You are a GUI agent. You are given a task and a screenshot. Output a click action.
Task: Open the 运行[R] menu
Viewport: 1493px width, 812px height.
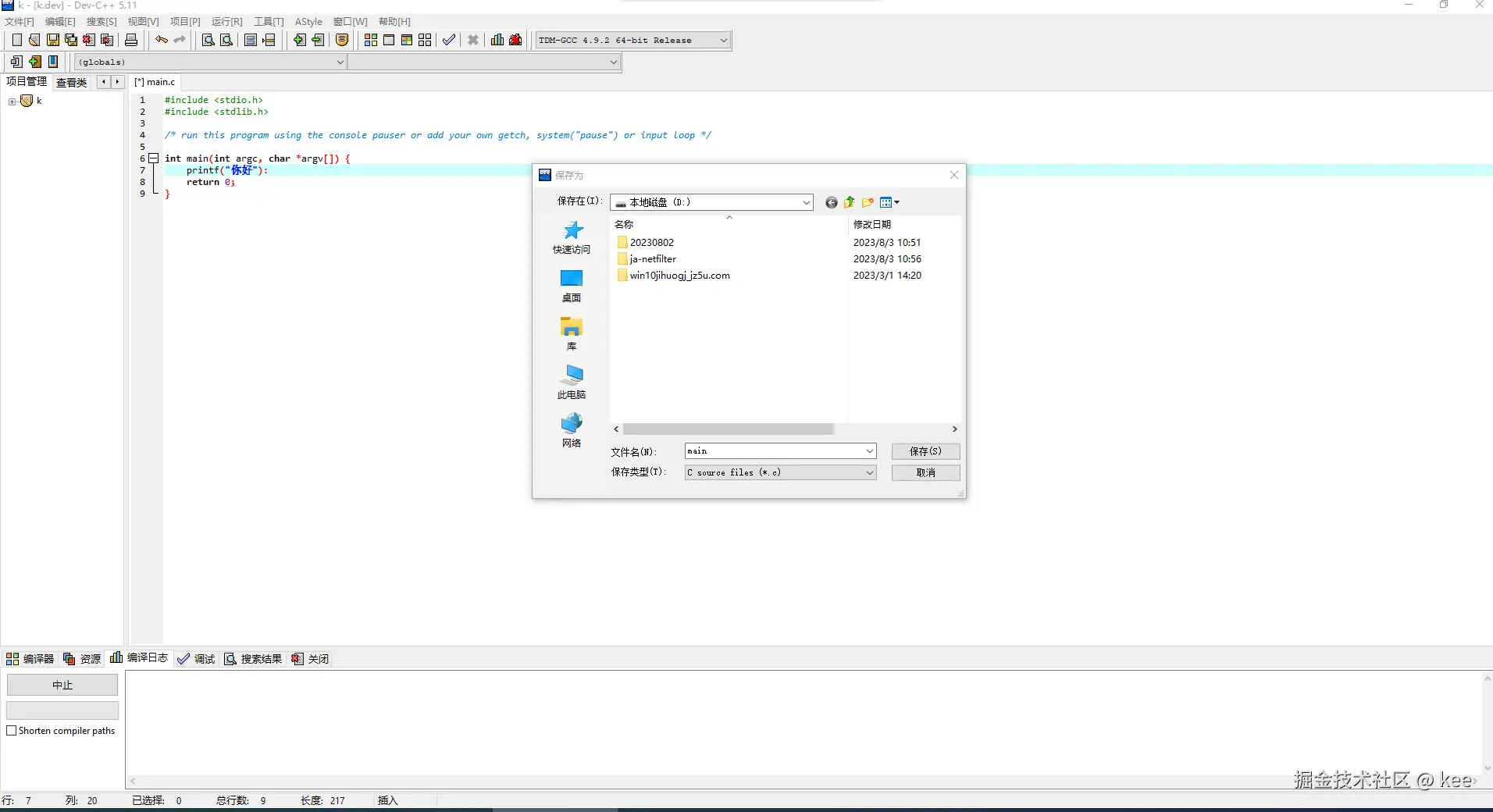[227, 22]
